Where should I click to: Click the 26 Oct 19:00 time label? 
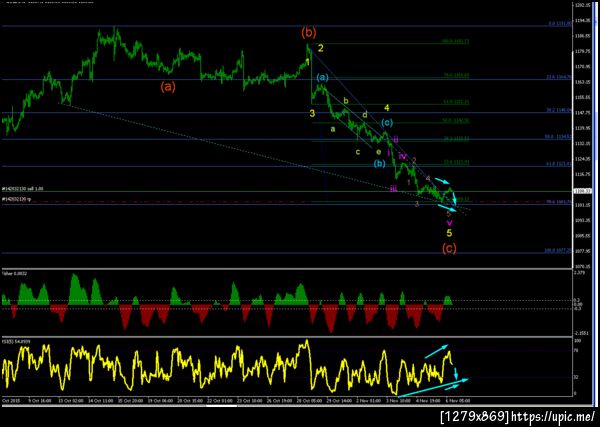pyautogui.click(x=281, y=400)
